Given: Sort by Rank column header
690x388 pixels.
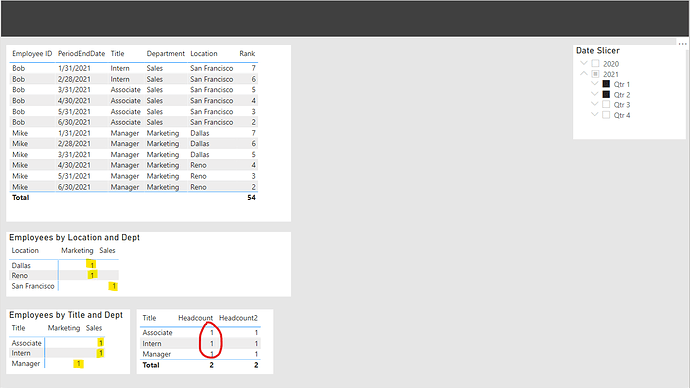Looking at the screenshot, I should [x=247, y=54].
